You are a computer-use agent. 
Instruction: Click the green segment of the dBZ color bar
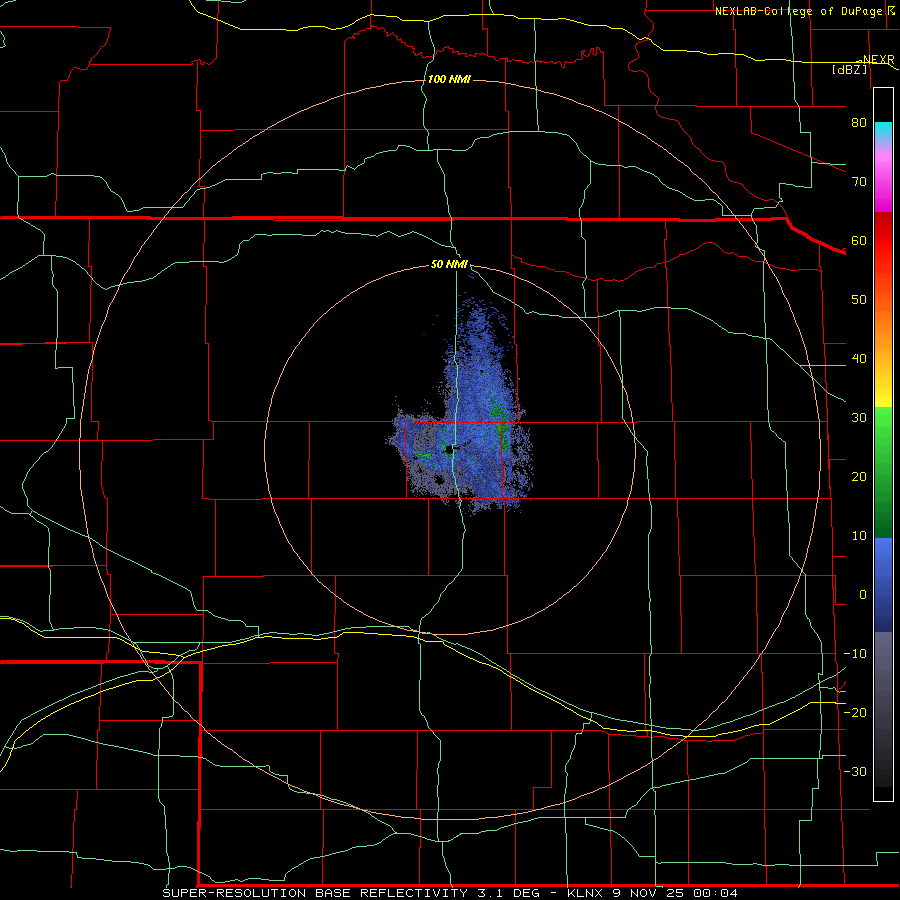click(x=883, y=472)
